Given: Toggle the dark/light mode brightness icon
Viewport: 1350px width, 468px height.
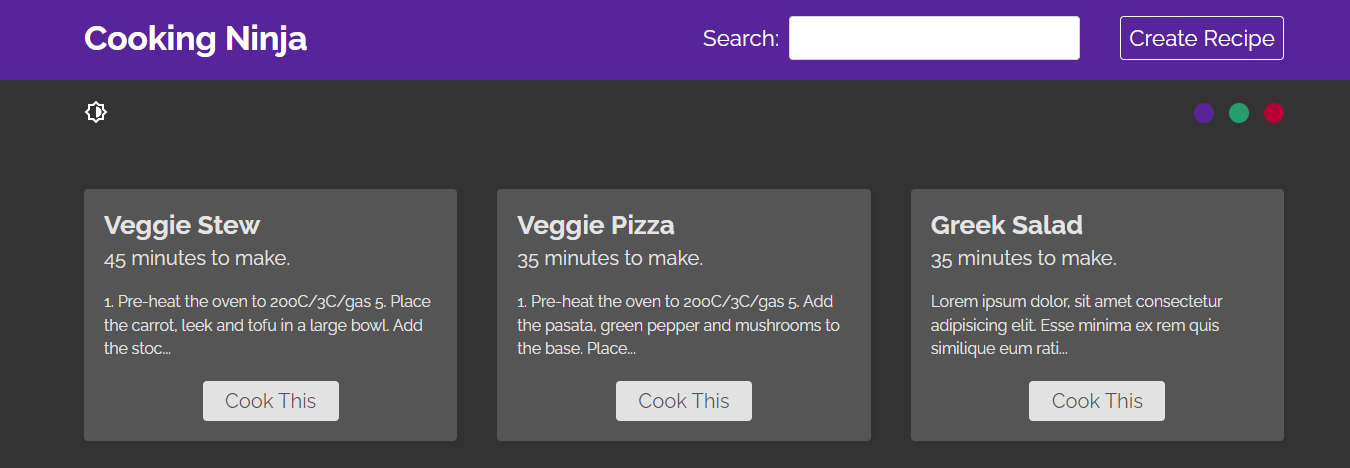Looking at the screenshot, I should (x=96, y=112).
